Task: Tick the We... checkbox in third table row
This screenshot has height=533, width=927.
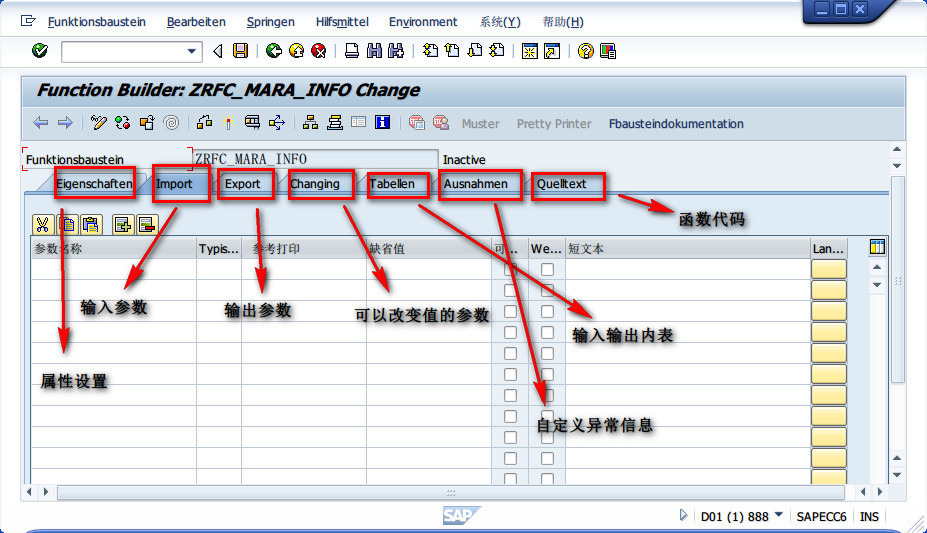Action: pyautogui.click(x=547, y=311)
